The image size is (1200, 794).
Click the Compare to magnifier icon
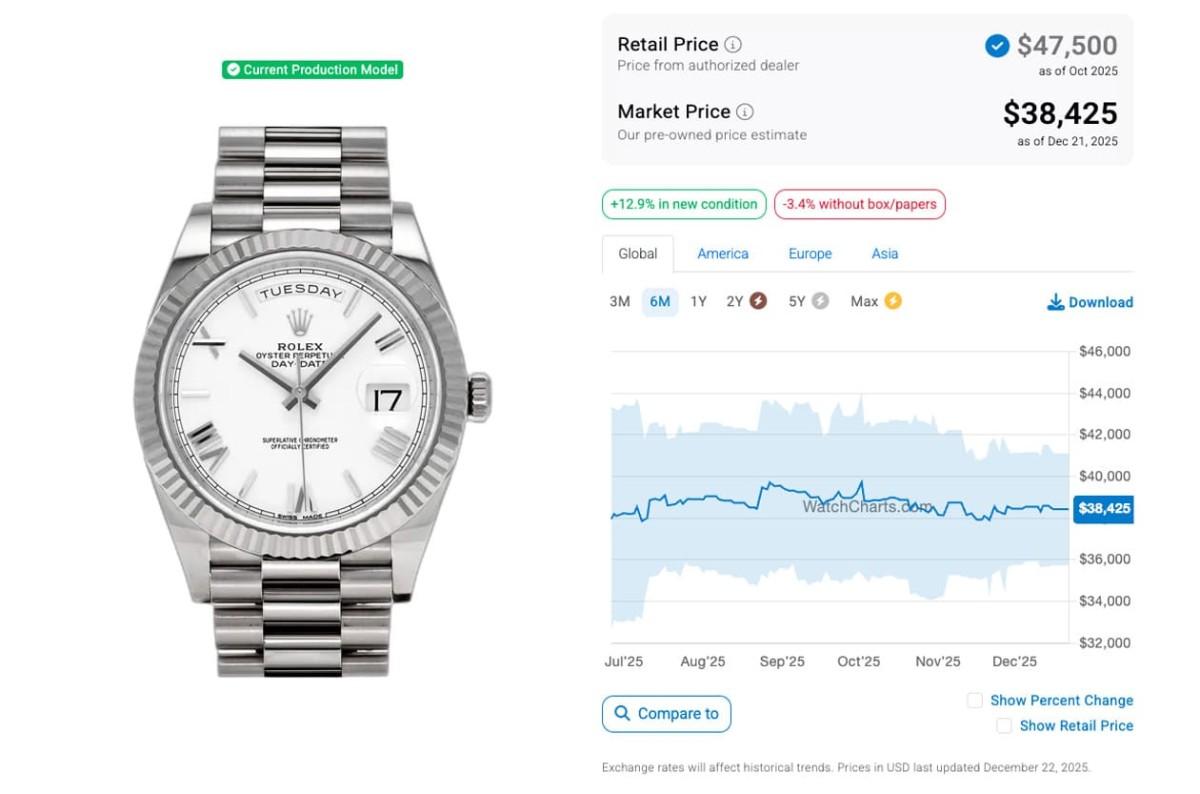click(622, 714)
